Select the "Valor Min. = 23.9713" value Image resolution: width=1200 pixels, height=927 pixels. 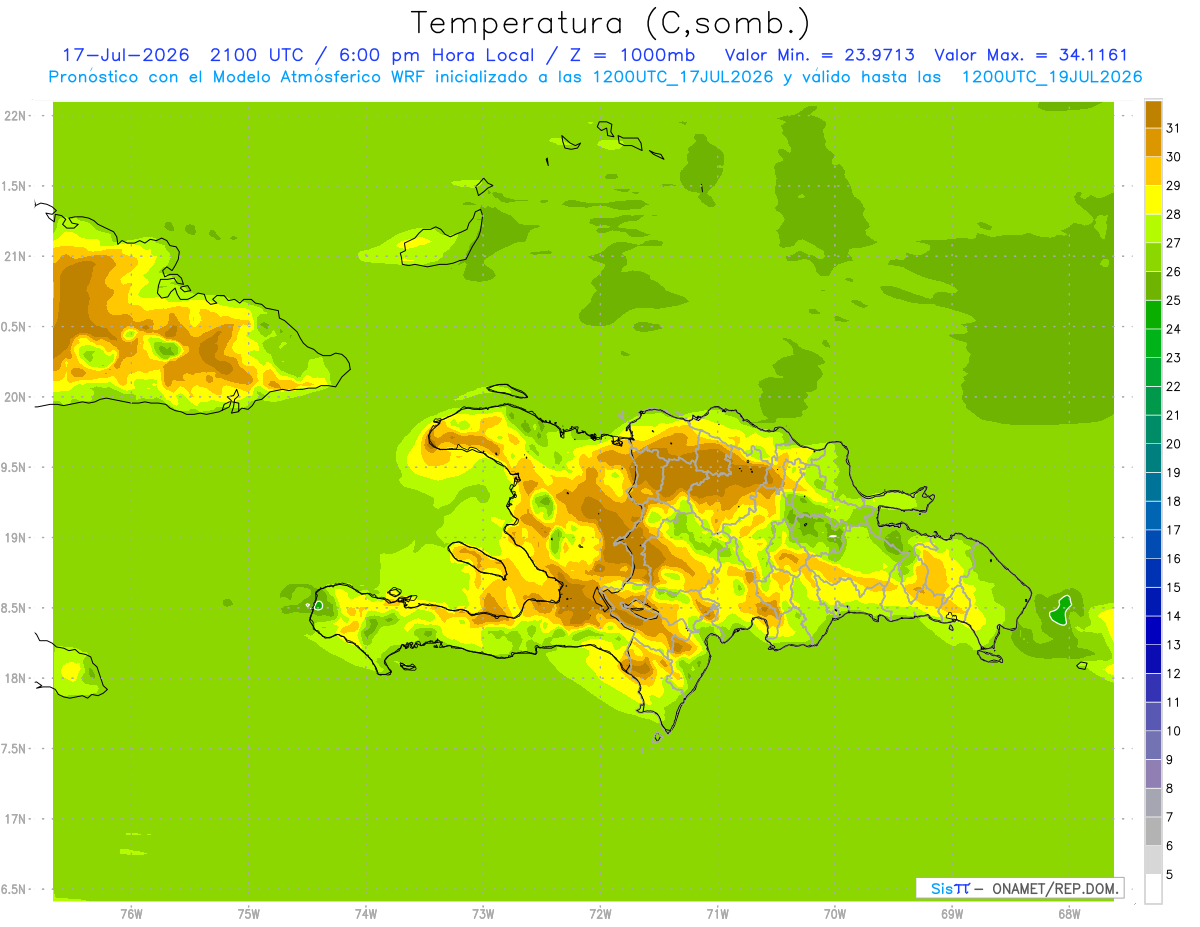pos(819,55)
